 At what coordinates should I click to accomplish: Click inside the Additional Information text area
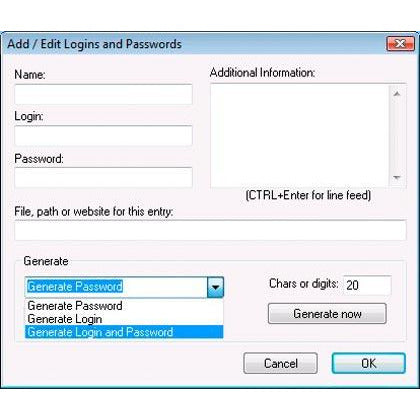300,136
